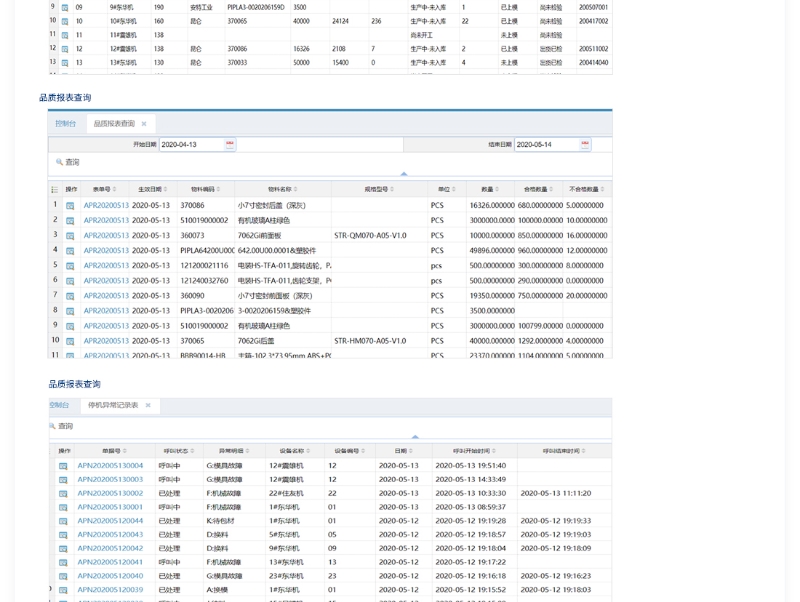Image resolution: width=800 pixels, height=602 pixels.
Task: Click the view icon for PIPLA64200U00 row
Action: click(70, 251)
